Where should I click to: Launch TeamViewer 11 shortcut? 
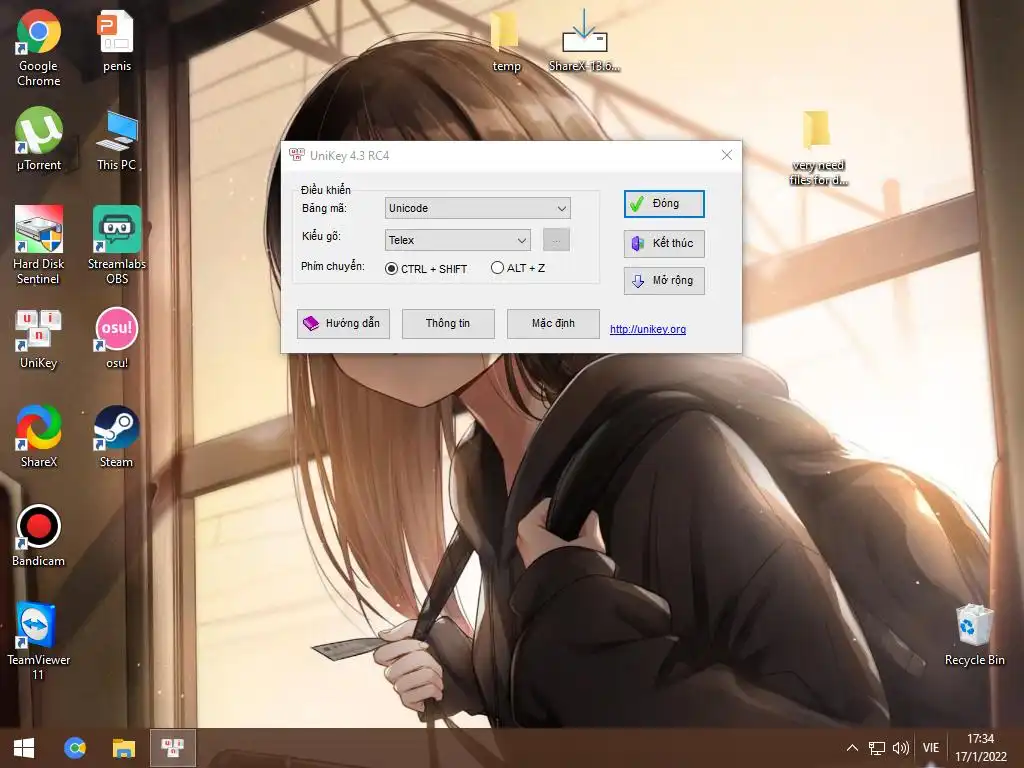pyautogui.click(x=38, y=641)
